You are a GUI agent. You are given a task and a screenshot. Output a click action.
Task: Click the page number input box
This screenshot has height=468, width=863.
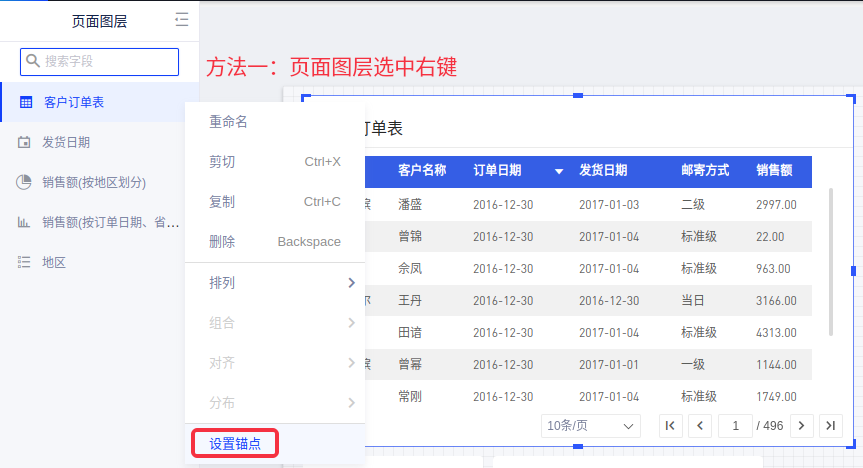coord(735,426)
